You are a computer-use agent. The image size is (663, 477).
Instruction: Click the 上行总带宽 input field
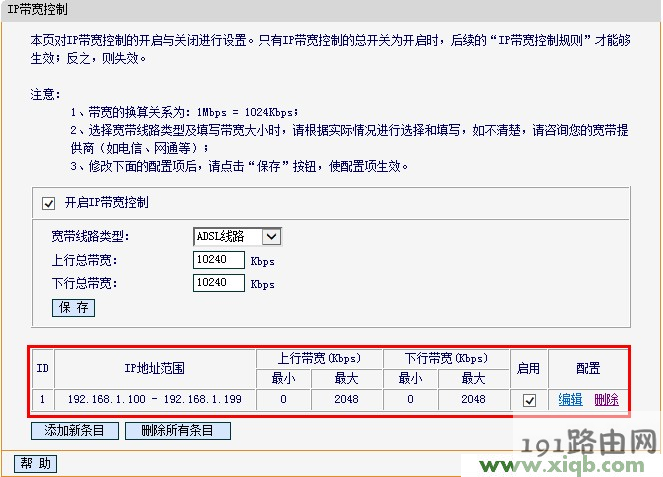(219, 260)
